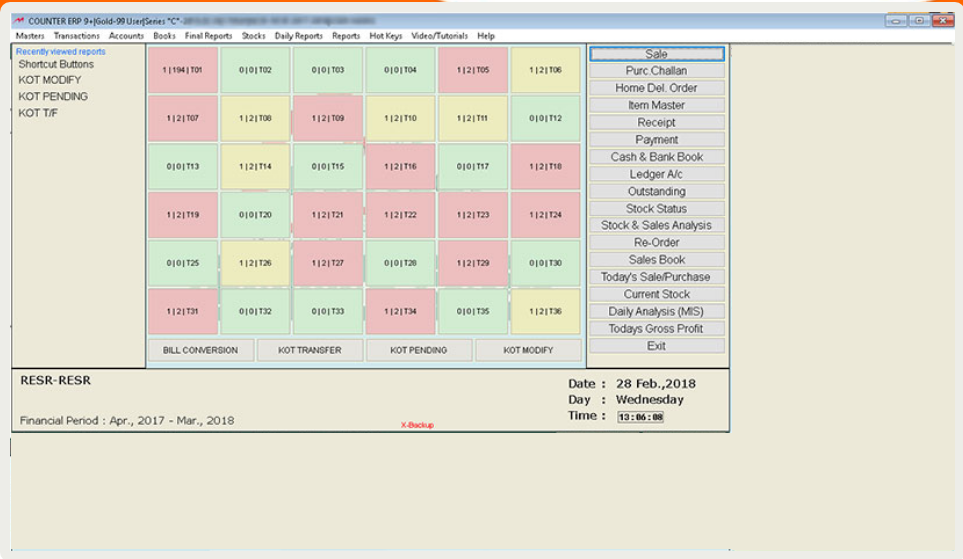Viewport: 963px width, 559px height.
Task: Open Ledger A/c
Action: (x=657, y=174)
